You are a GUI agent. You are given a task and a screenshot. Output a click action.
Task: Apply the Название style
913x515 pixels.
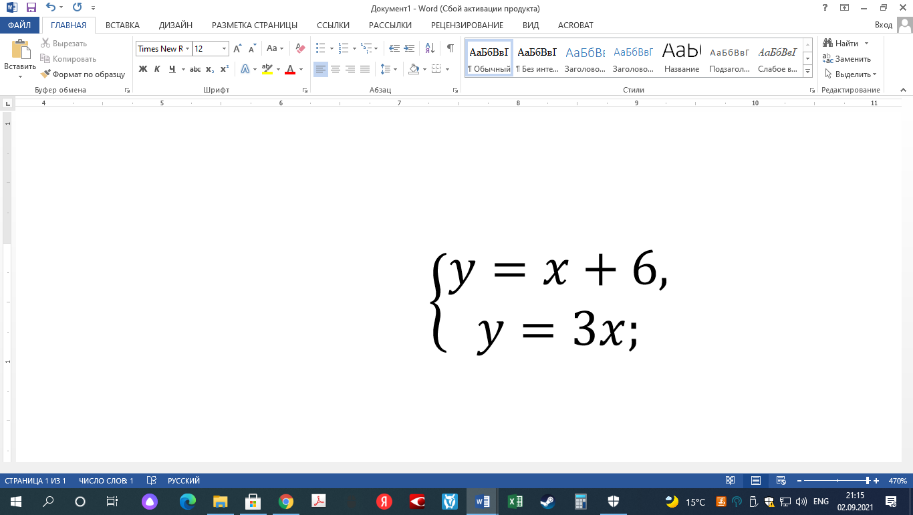(682, 57)
